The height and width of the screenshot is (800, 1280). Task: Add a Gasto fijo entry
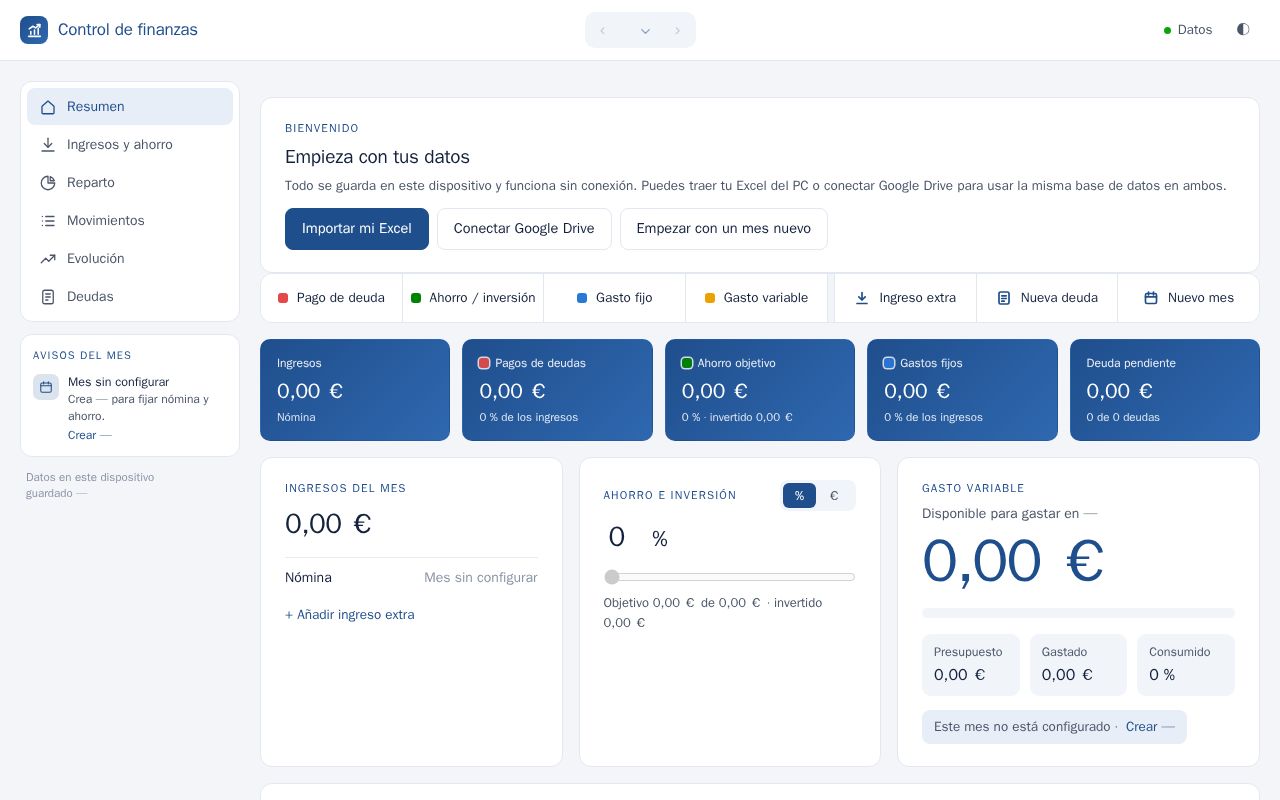click(615, 298)
